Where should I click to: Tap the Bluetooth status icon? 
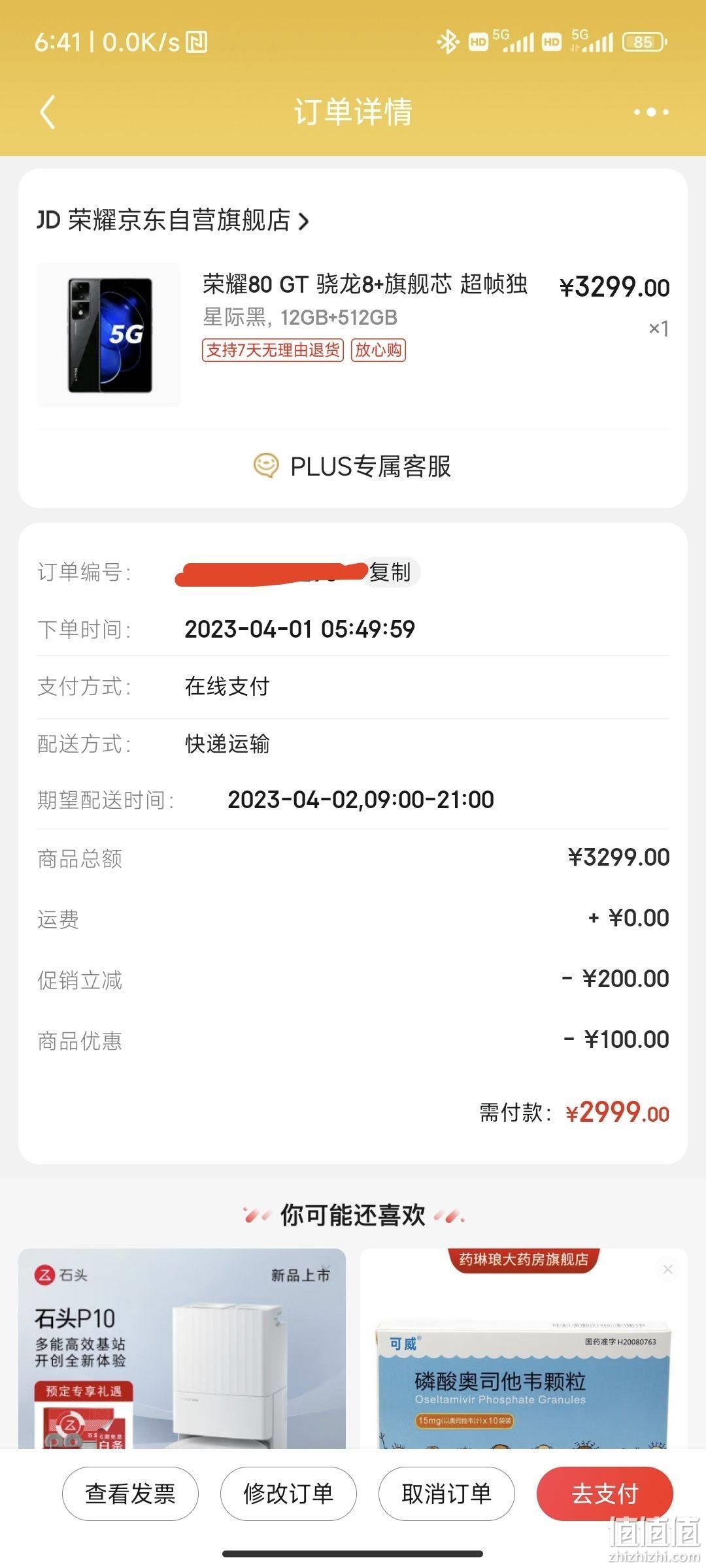coord(448,42)
